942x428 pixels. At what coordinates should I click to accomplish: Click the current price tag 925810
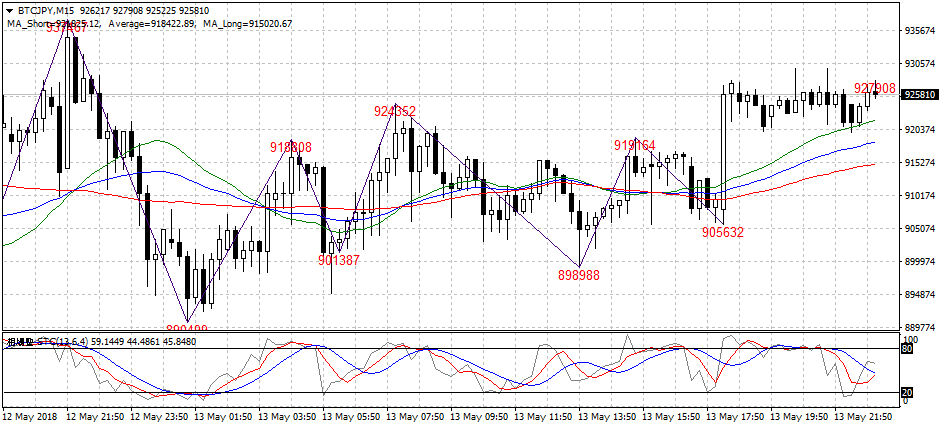[x=919, y=95]
